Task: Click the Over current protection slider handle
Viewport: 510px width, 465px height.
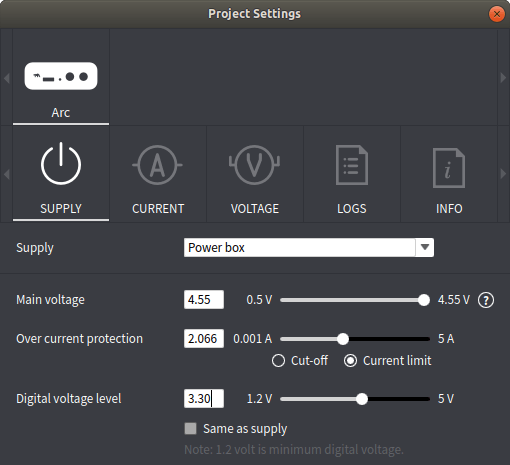Action: (343, 339)
